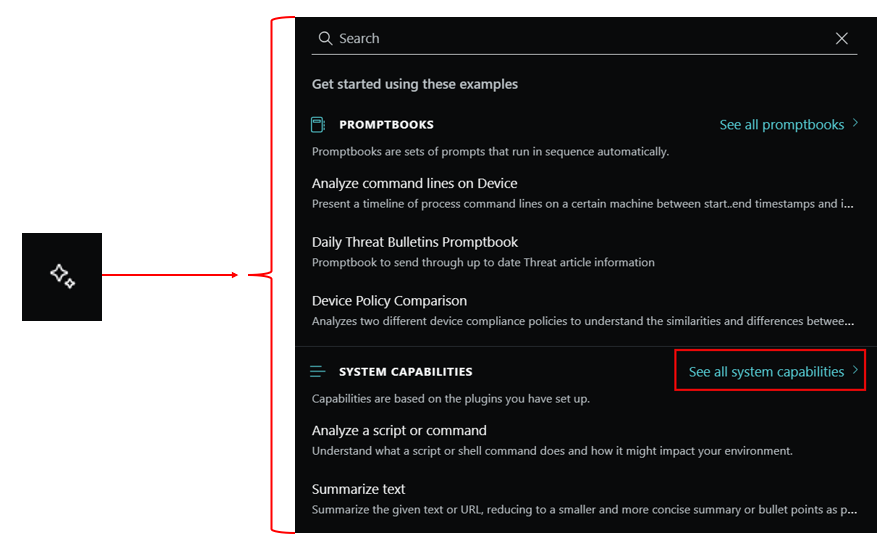The height and width of the screenshot is (548, 890).
Task: Open See all system capabilities link
Action: click(x=766, y=372)
